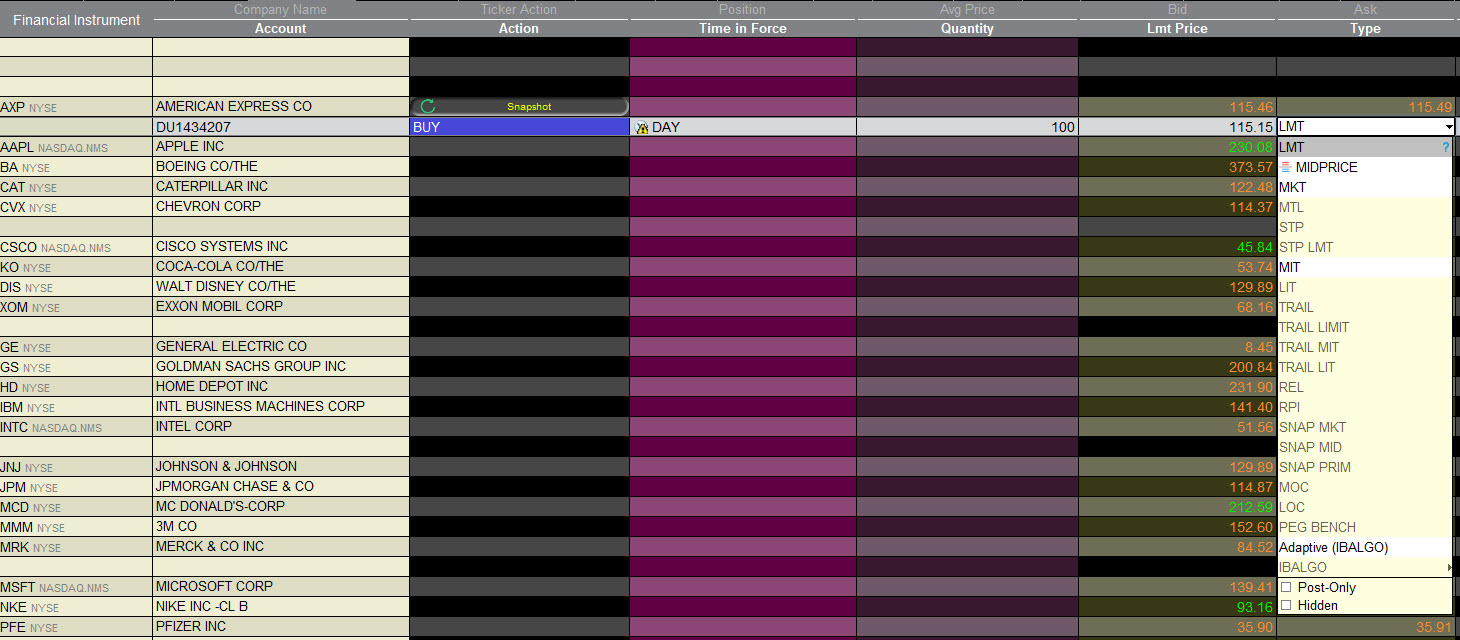Click the Action column header
The image size is (1460, 640).
(x=519, y=28)
